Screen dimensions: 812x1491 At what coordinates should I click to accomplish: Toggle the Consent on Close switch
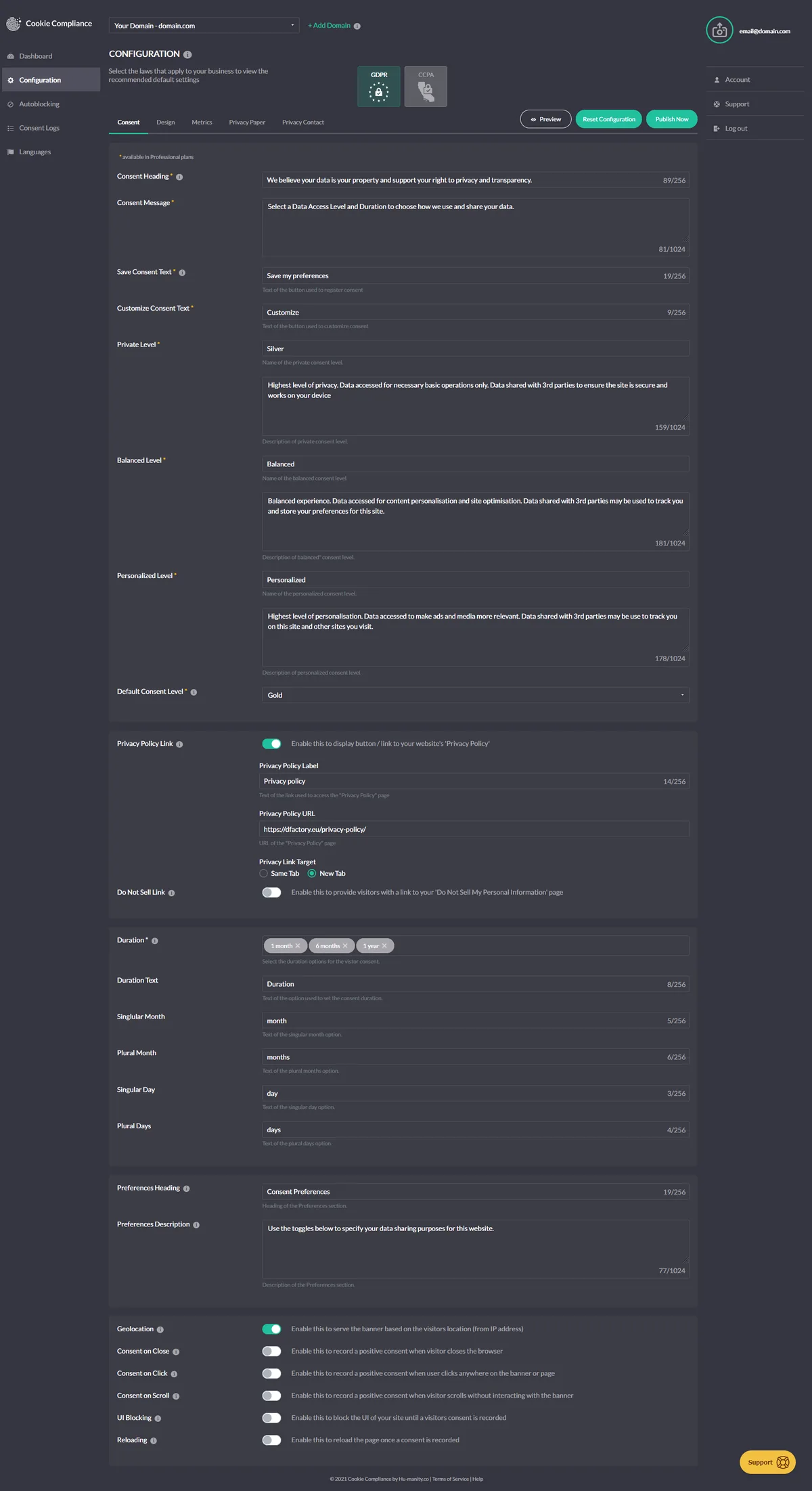click(x=271, y=1352)
